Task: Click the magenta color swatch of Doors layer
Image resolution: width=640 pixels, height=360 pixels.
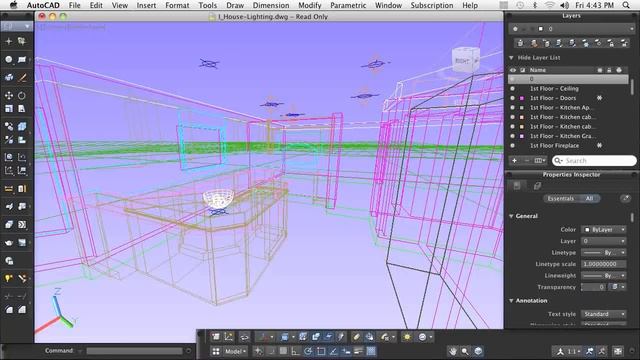Action: 522,98
